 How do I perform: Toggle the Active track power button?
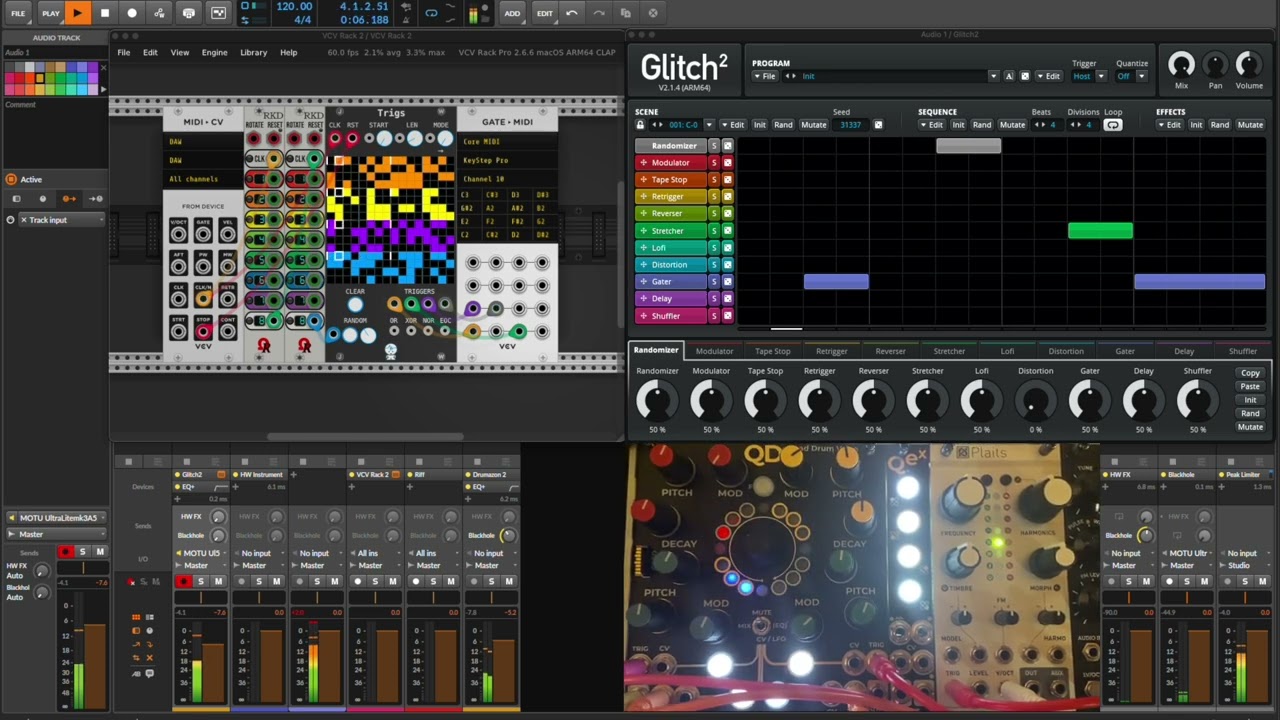click(11, 179)
